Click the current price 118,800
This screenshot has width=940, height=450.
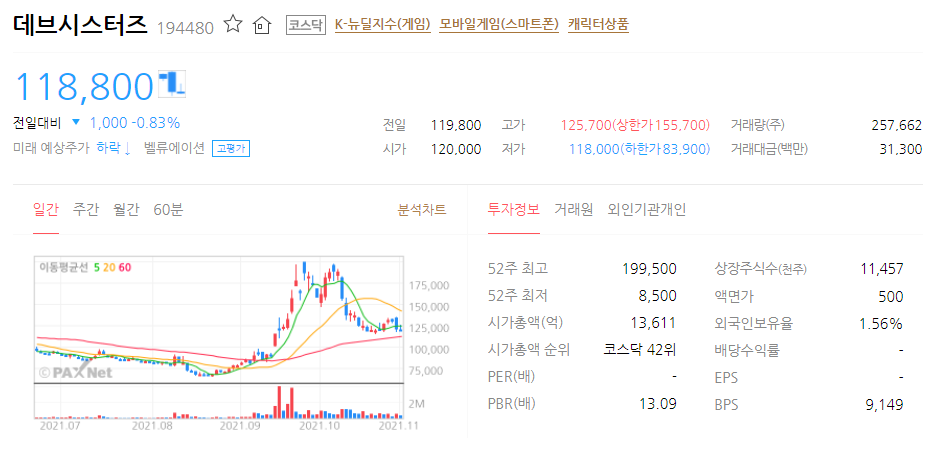coord(84,86)
